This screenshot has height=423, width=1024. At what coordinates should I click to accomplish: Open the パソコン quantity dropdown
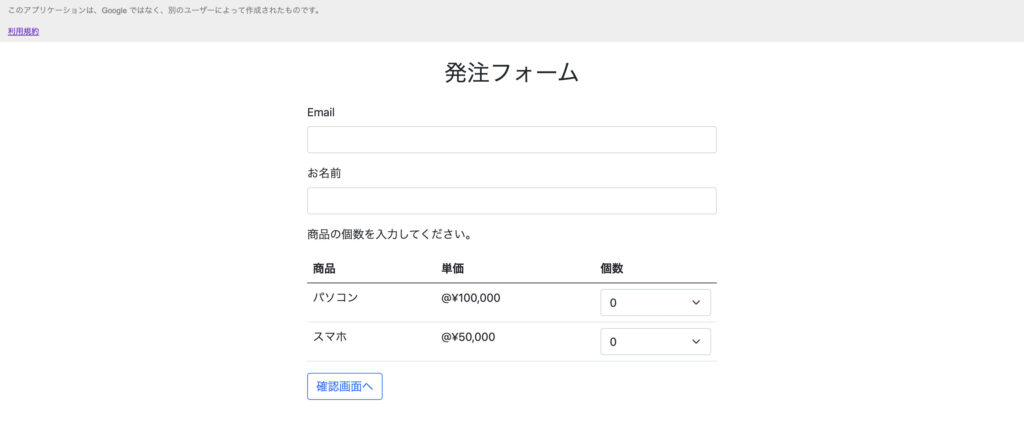pyautogui.click(x=655, y=303)
